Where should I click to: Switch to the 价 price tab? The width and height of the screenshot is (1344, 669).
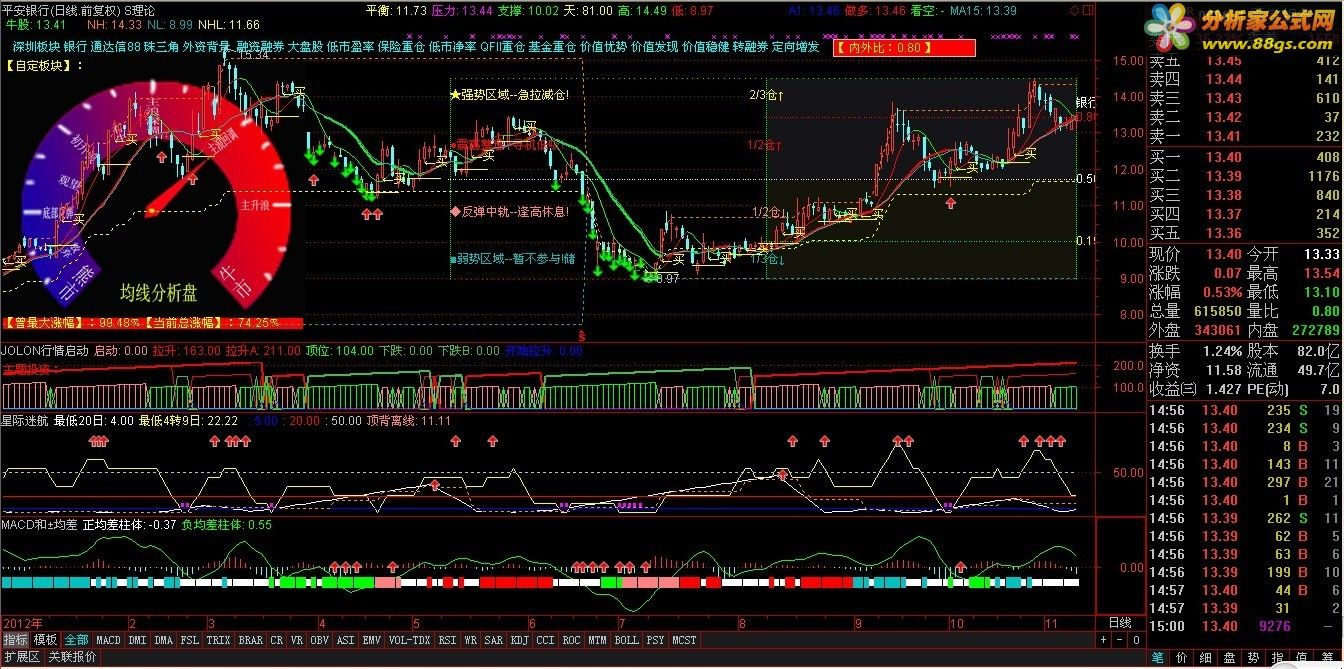pos(1183,657)
